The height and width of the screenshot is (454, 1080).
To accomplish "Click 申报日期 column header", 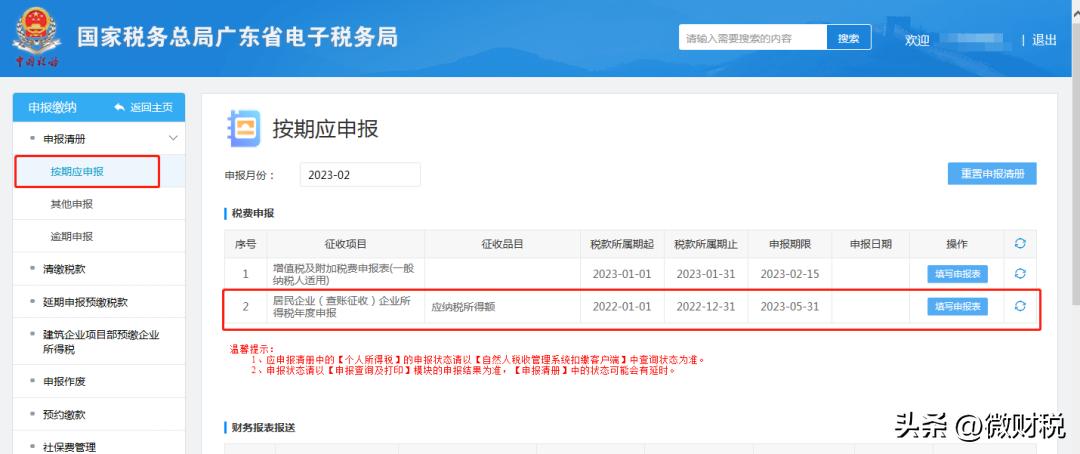I will (870, 244).
